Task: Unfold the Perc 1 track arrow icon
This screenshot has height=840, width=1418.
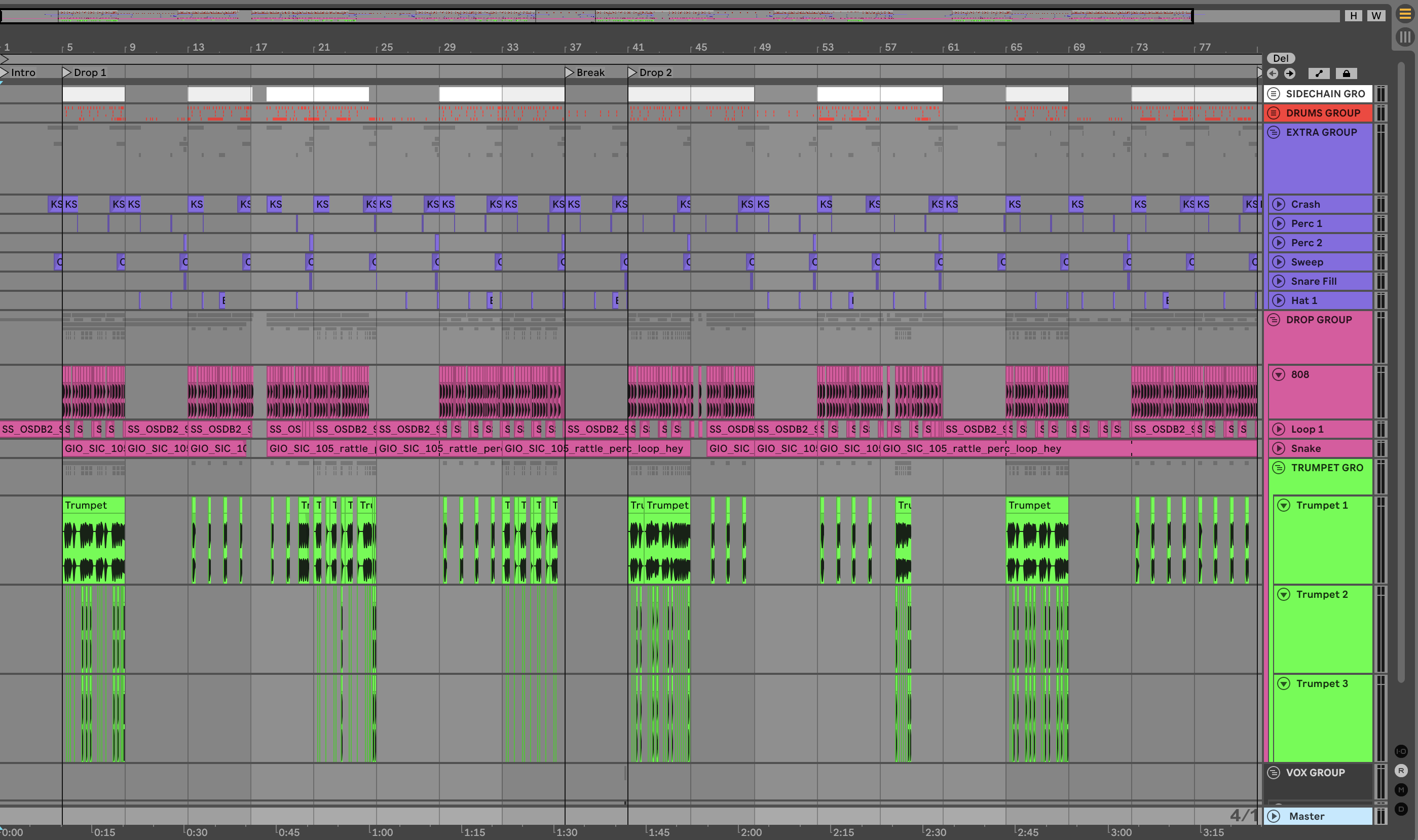Action: [x=1279, y=223]
